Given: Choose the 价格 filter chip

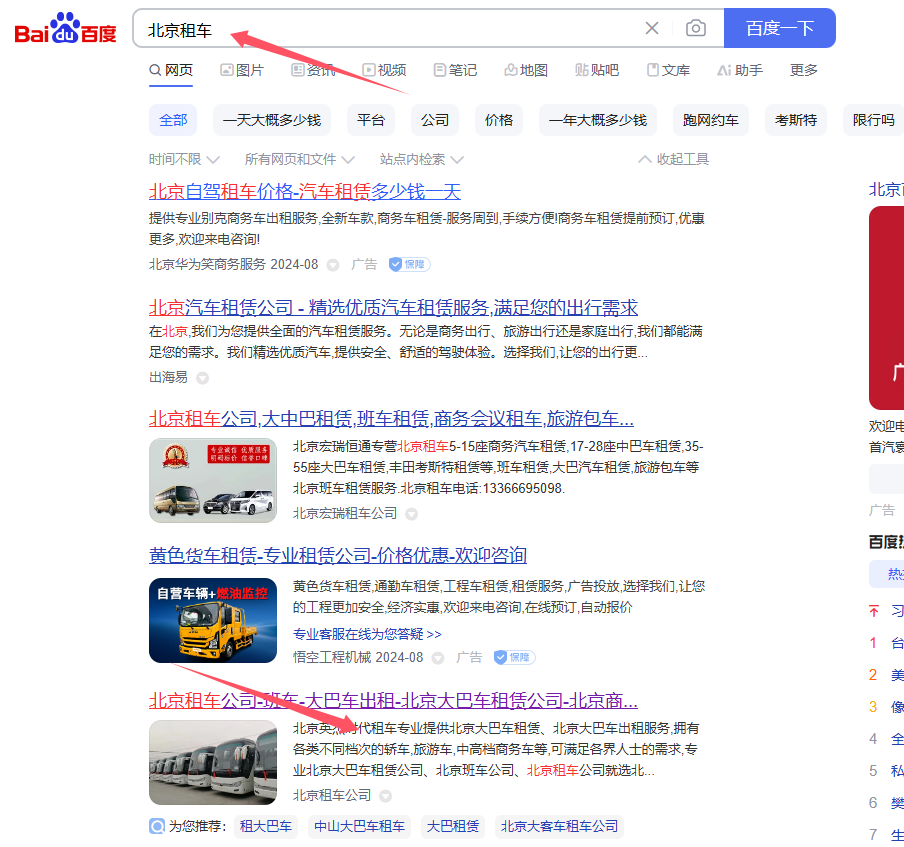Looking at the screenshot, I should (499, 120).
